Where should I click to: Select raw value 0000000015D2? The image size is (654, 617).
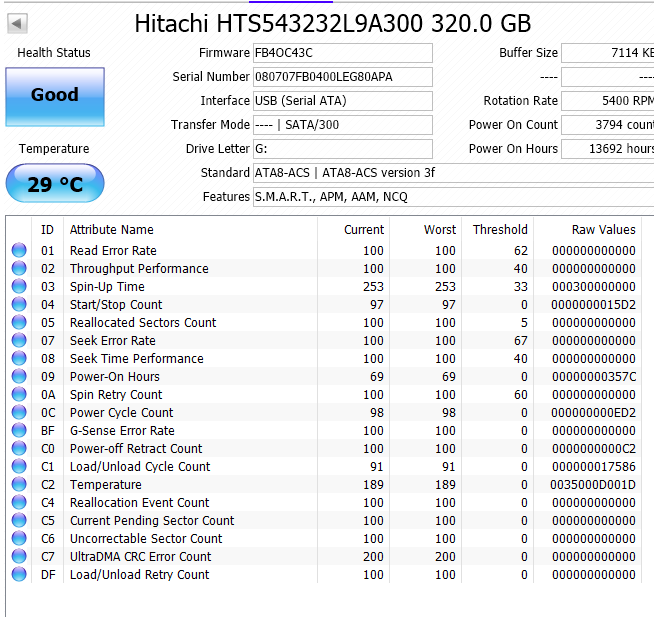coord(594,305)
